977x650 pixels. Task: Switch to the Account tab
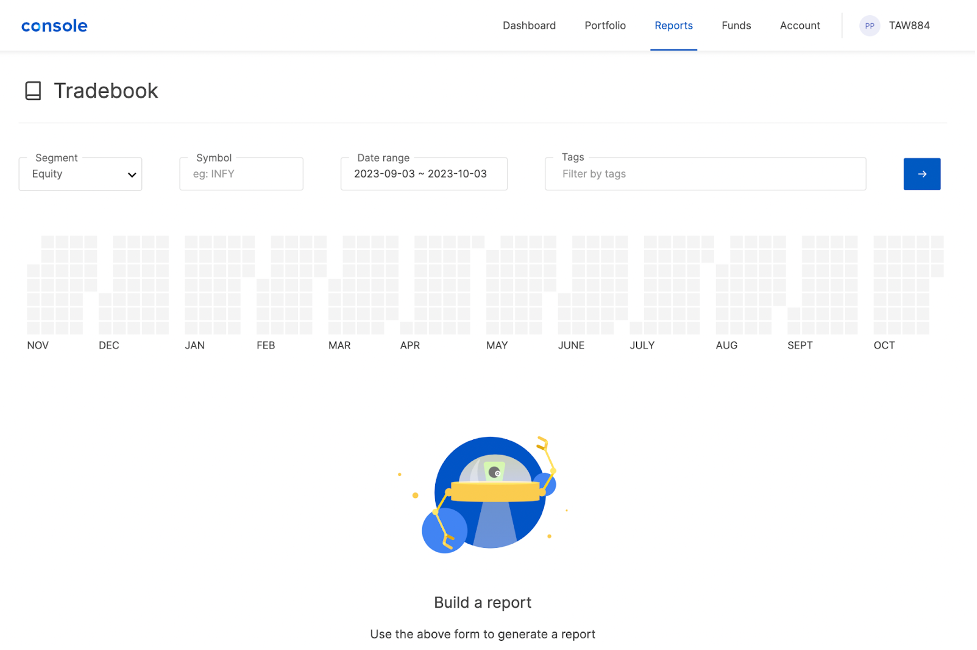[799, 26]
